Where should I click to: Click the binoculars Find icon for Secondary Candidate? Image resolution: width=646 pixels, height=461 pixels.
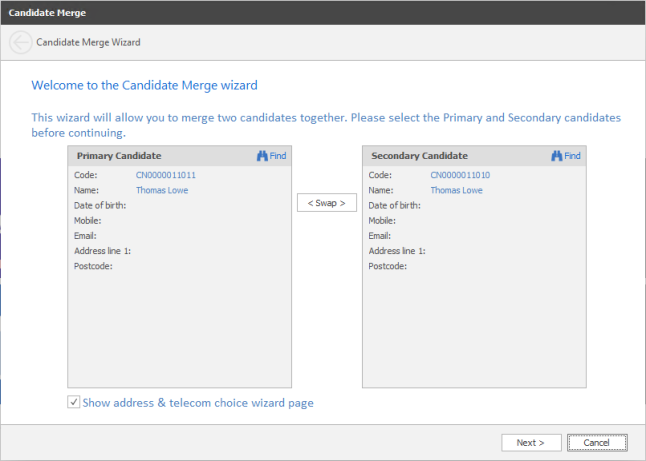pyautogui.click(x=557, y=156)
